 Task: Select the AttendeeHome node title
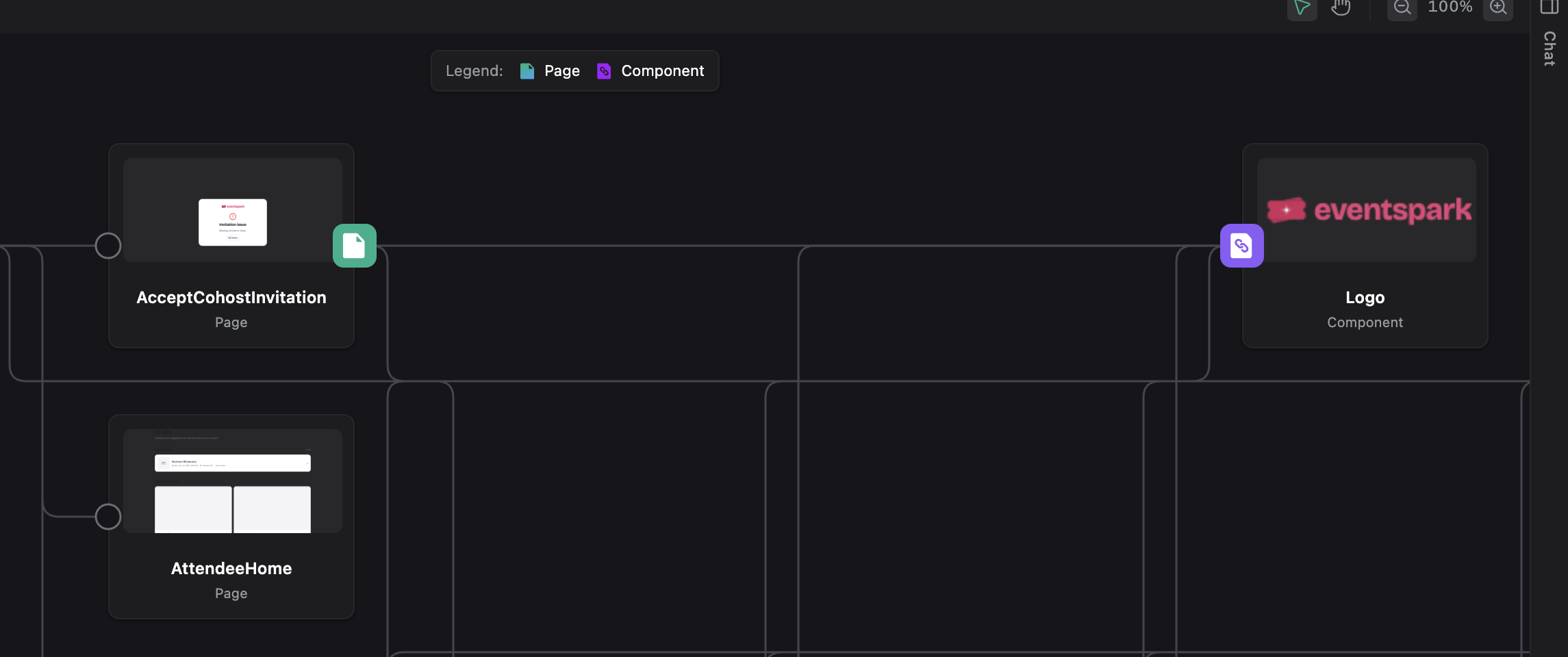coord(231,569)
